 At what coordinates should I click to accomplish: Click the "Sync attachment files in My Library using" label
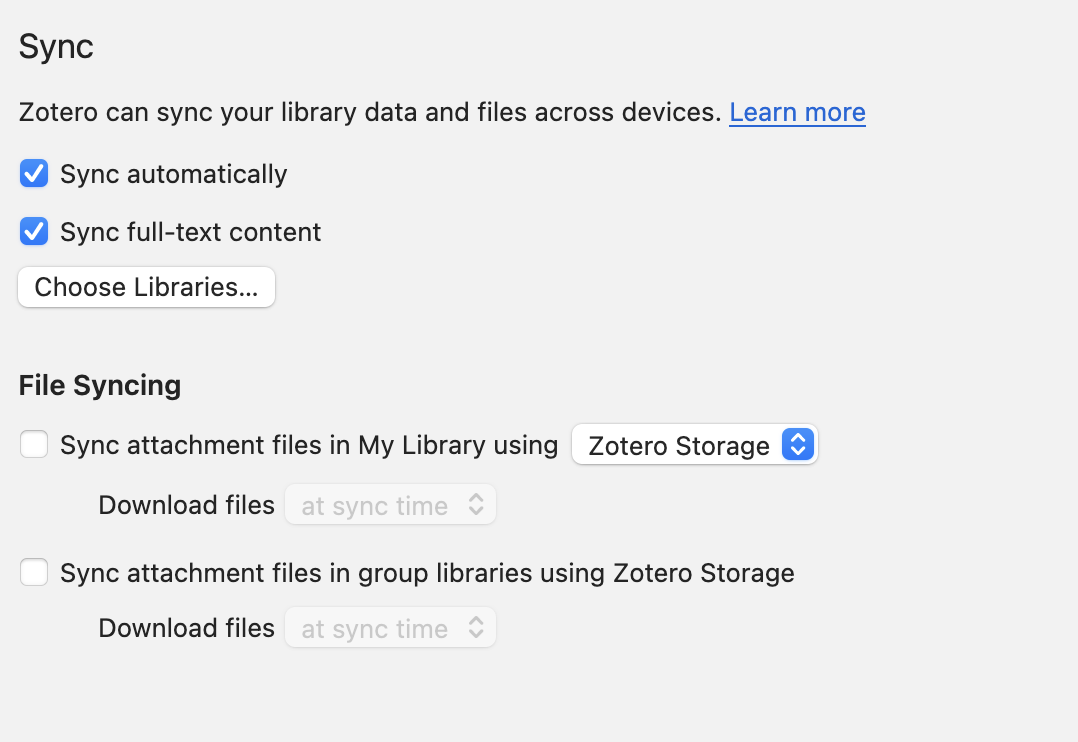coord(309,445)
